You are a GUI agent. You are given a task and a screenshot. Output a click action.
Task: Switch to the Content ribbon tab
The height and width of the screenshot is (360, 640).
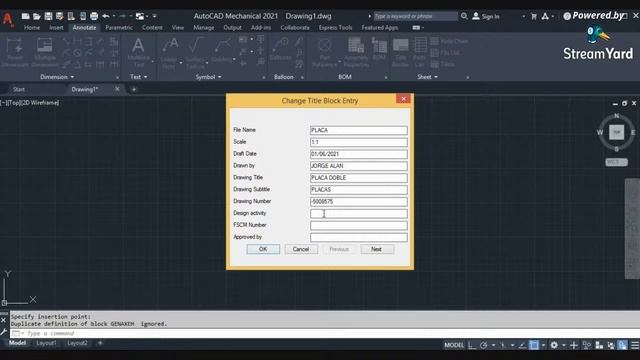pyautogui.click(x=152, y=28)
